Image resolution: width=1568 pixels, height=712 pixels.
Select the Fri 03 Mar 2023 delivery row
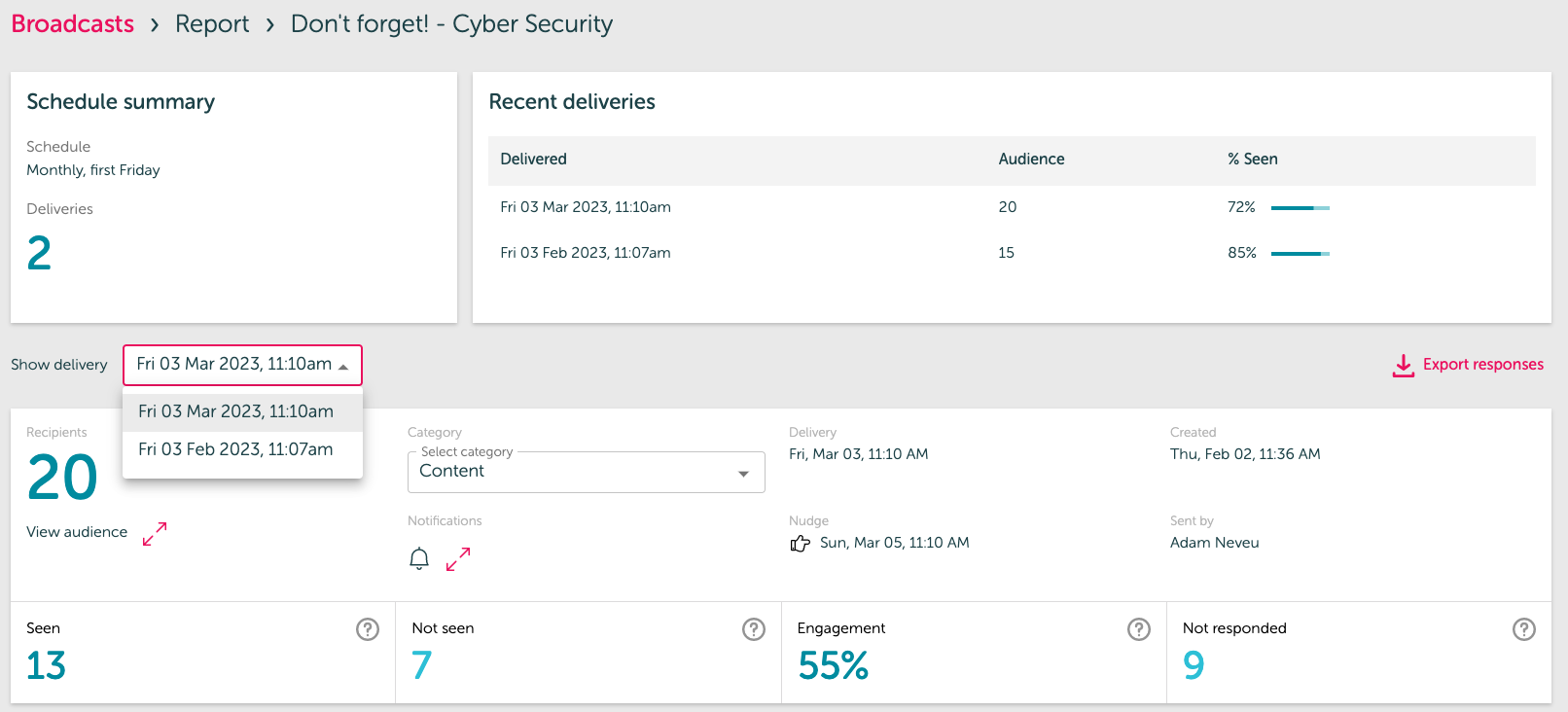1012,207
